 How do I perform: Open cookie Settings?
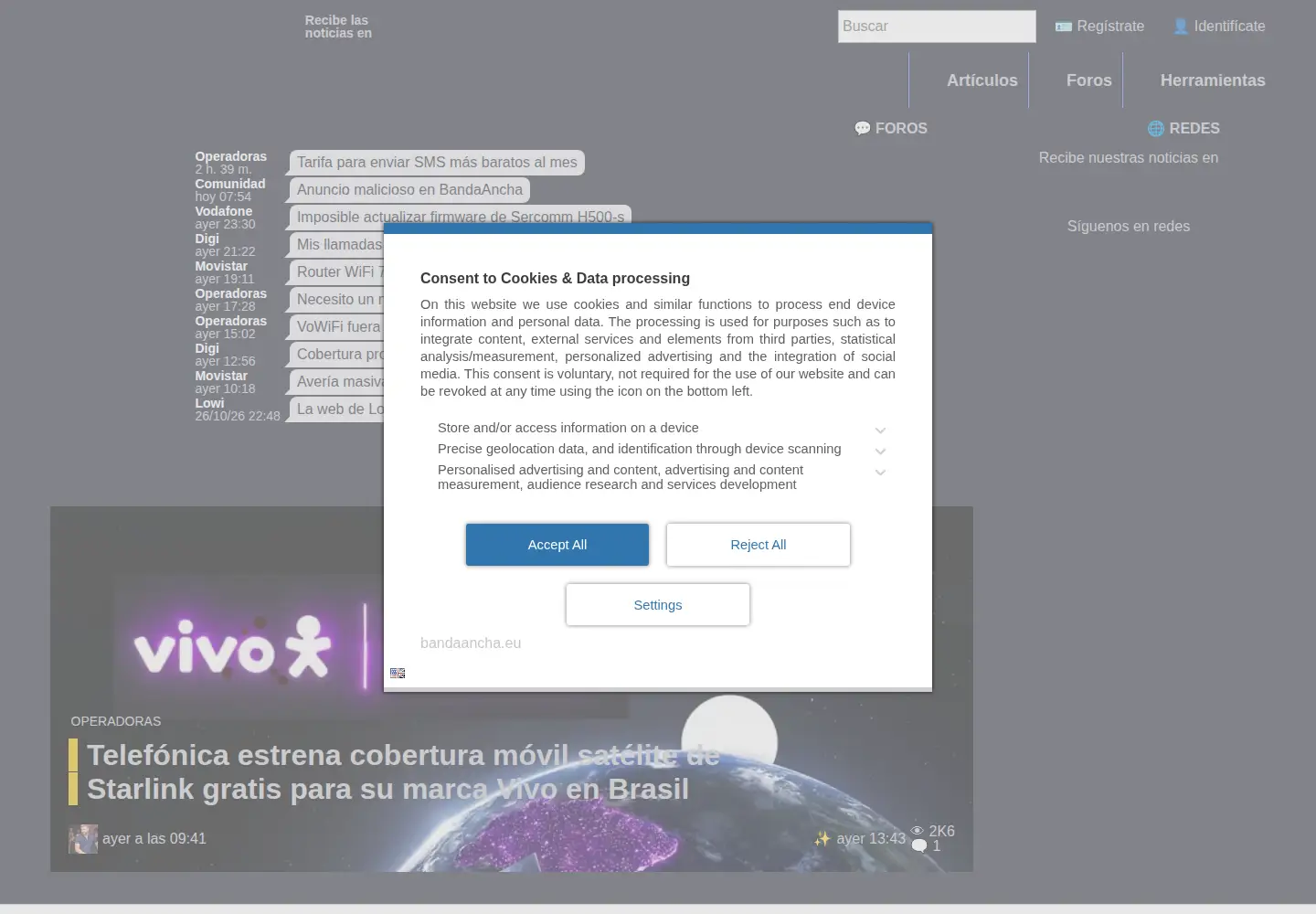click(658, 605)
